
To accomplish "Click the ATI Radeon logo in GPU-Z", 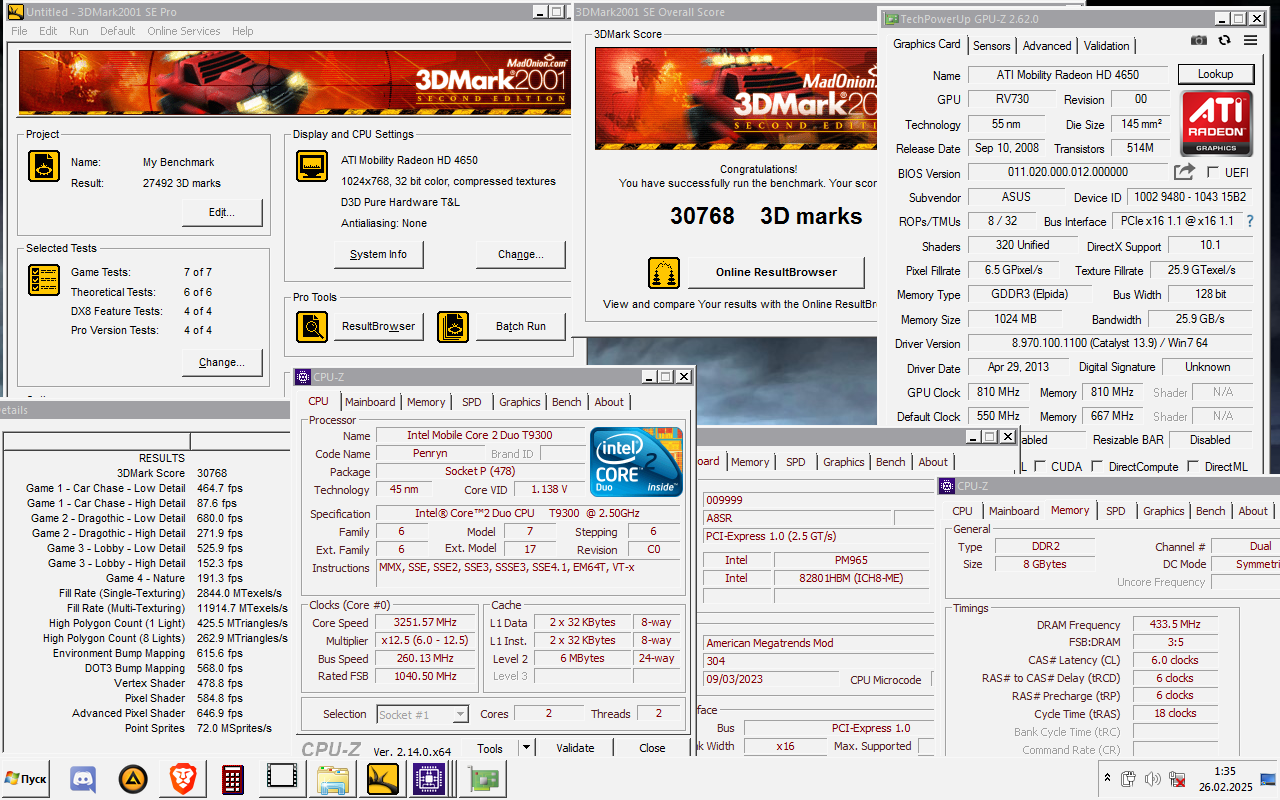I will pyautogui.click(x=1216, y=124).
